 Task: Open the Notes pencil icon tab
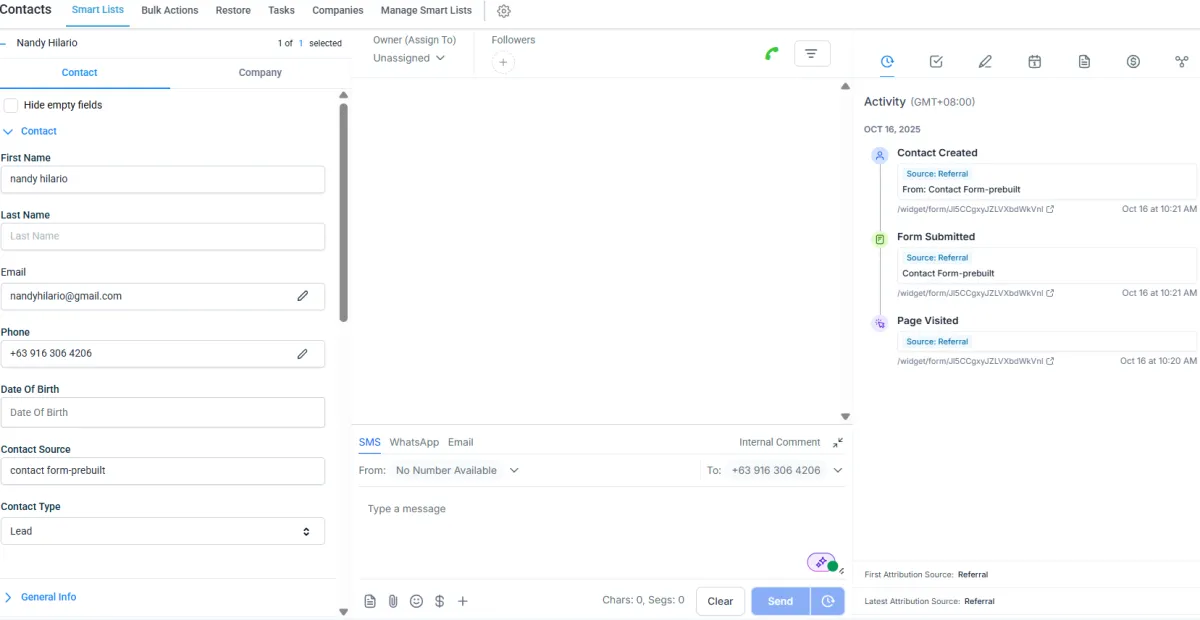pos(985,62)
